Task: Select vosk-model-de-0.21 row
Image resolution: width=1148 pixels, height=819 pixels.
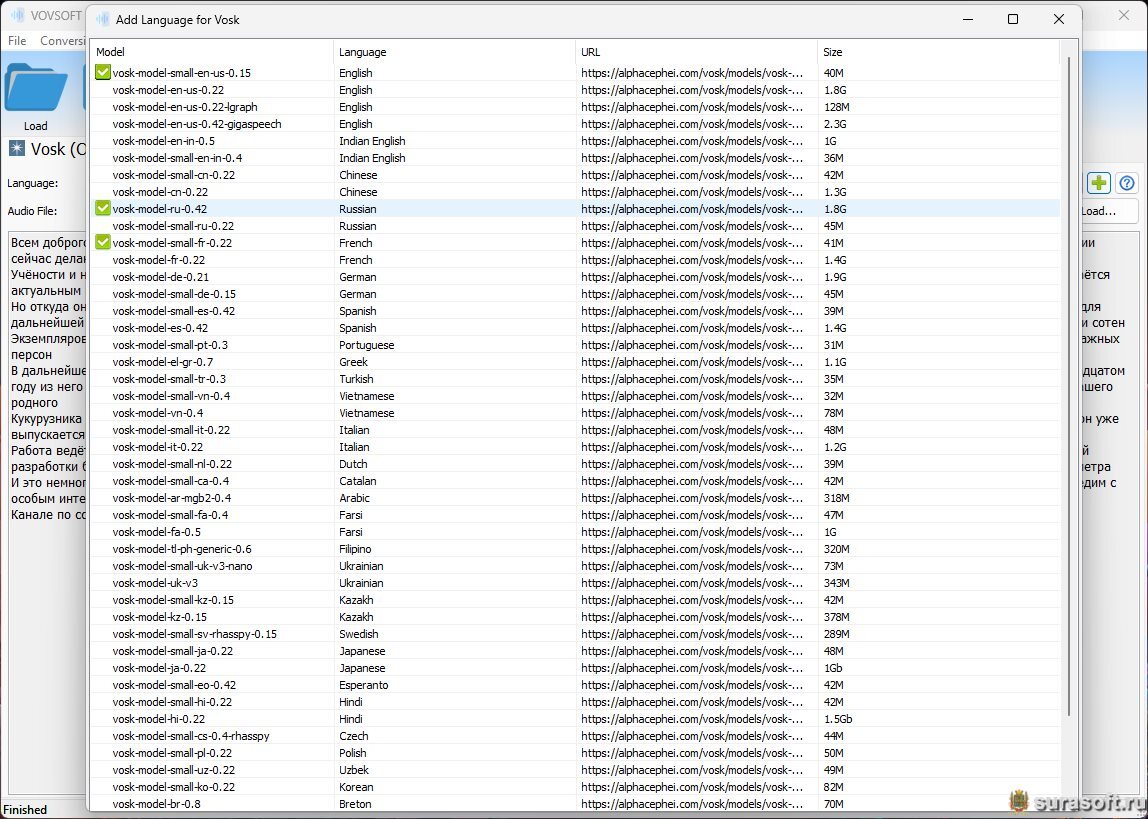Action: (x=575, y=277)
